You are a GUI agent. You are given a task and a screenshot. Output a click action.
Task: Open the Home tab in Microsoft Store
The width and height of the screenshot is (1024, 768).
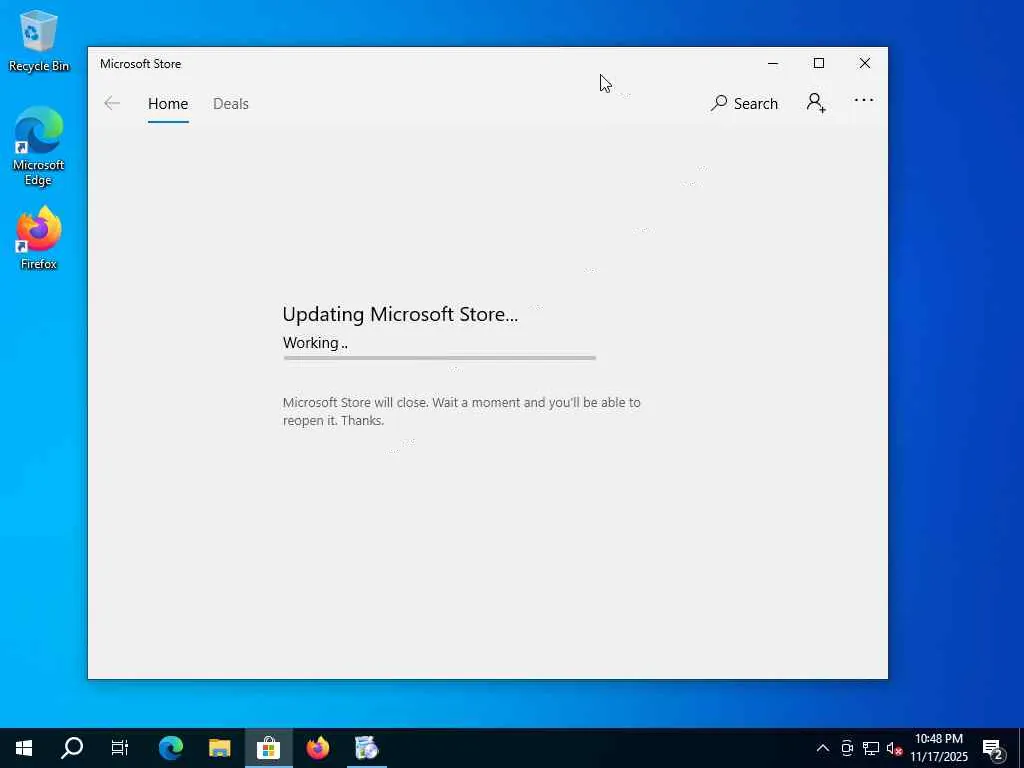coord(168,104)
